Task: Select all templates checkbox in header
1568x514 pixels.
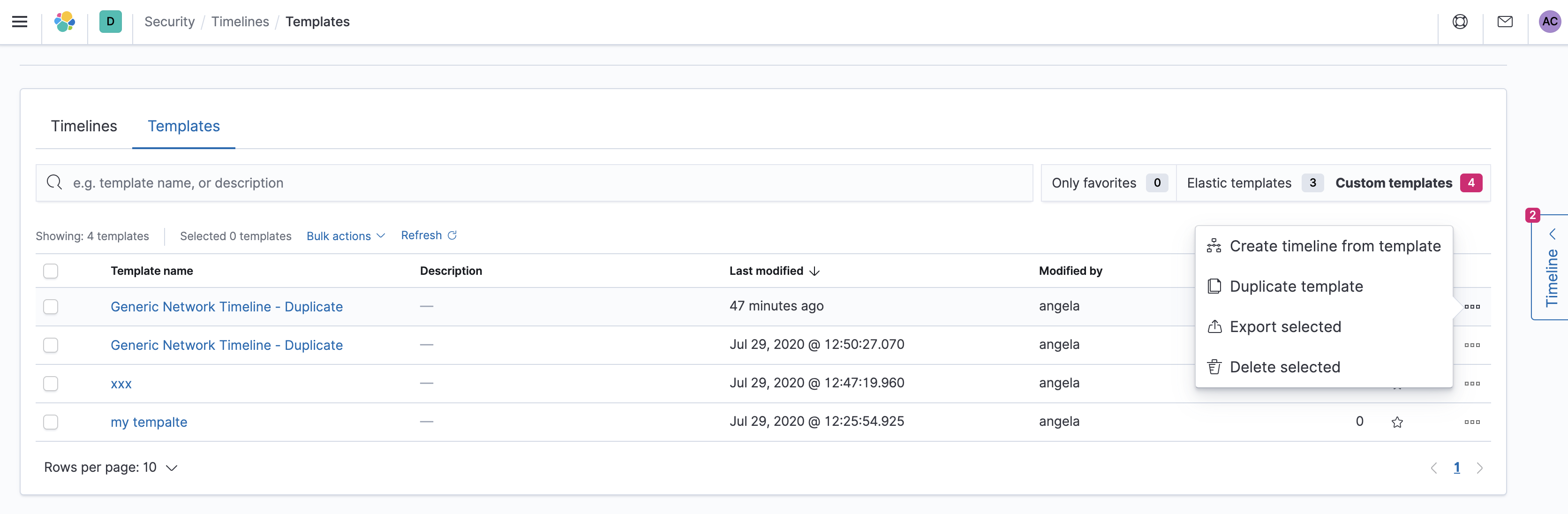Action: point(51,271)
